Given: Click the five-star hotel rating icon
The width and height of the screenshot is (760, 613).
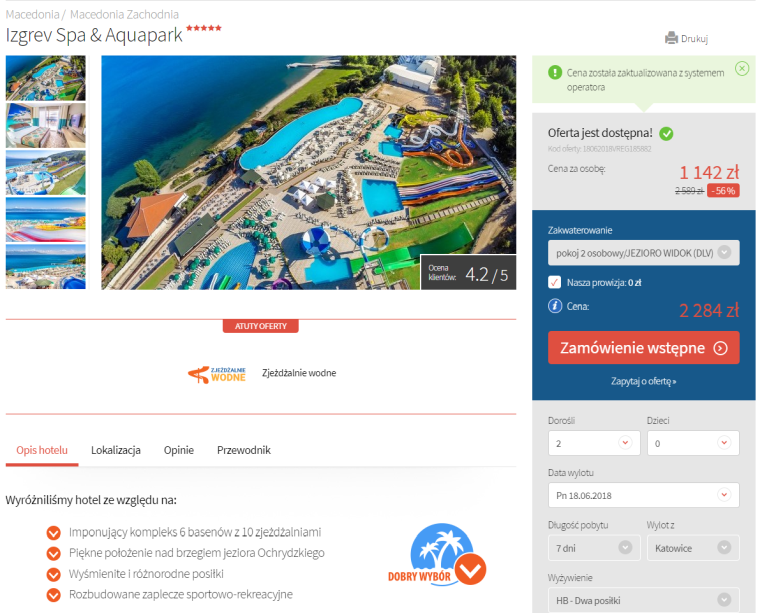Looking at the screenshot, I should point(203,28).
